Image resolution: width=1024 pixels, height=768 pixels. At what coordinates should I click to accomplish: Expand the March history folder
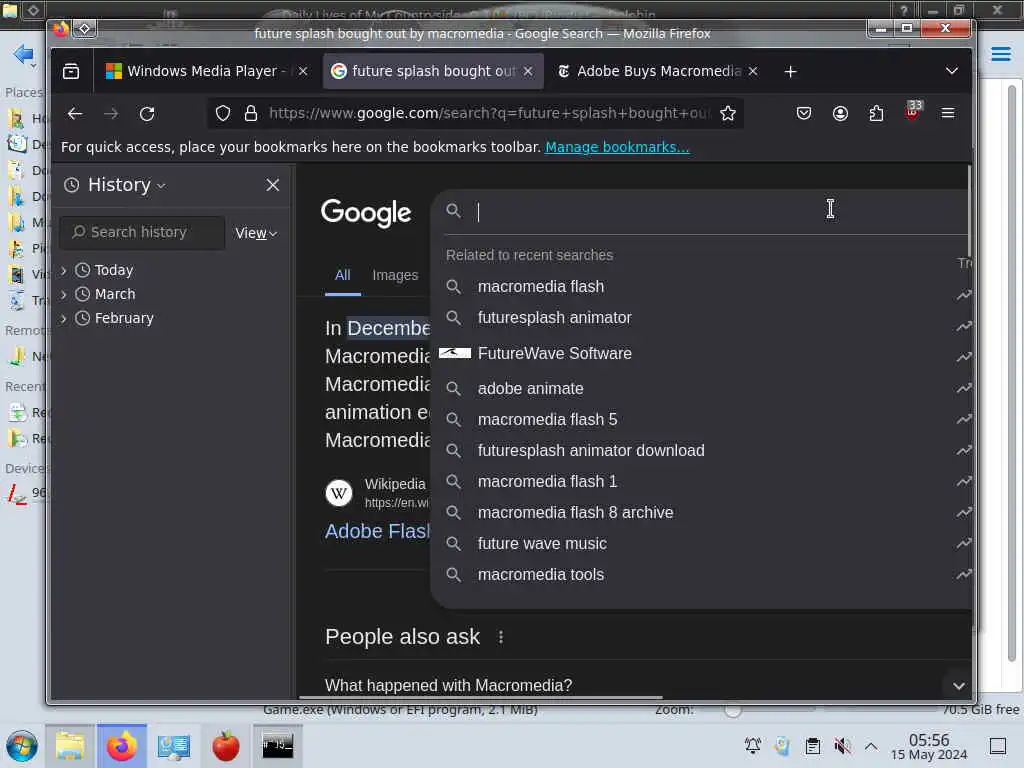(x=63, y=295)
